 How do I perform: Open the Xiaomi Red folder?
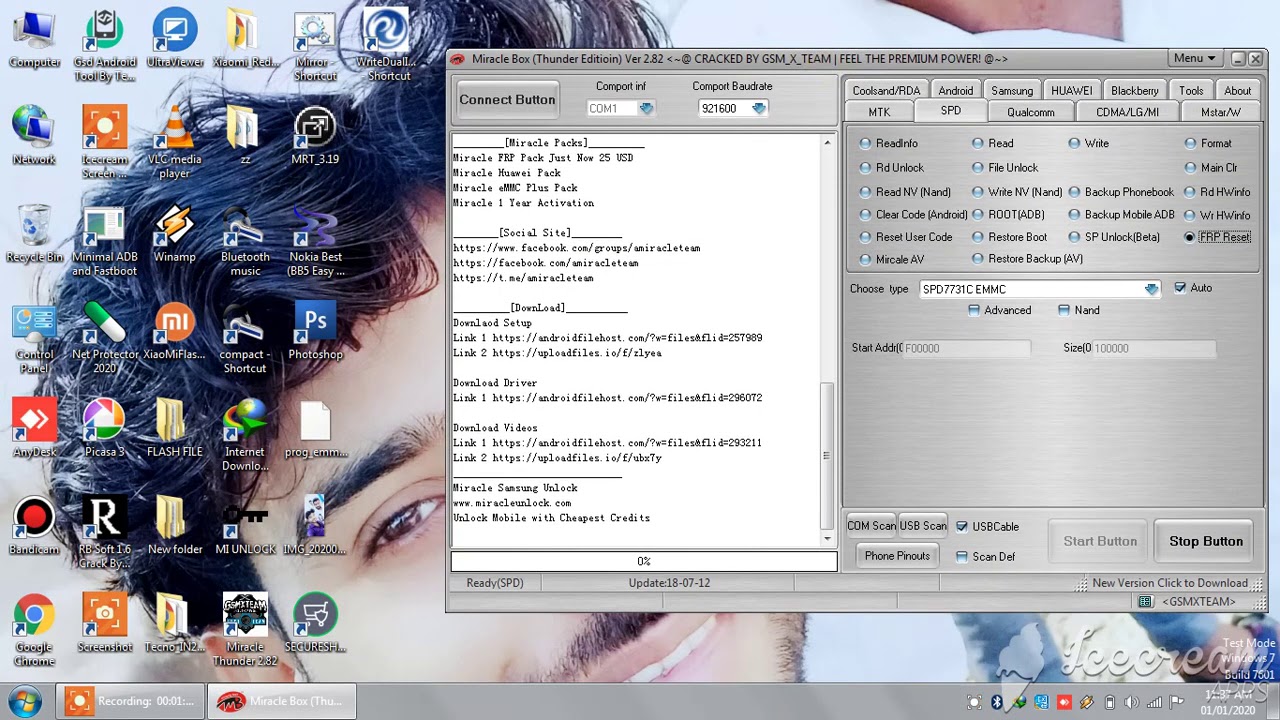245,40
